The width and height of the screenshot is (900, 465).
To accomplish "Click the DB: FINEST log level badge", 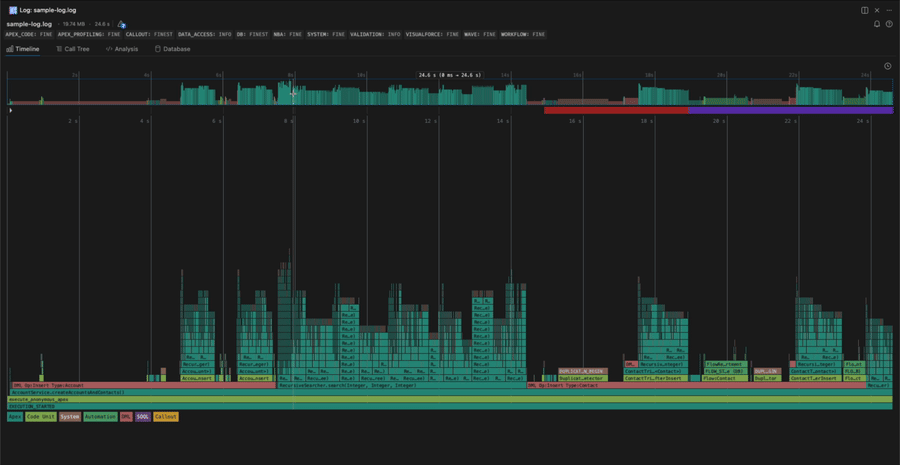I will click(x=253, y=34).
